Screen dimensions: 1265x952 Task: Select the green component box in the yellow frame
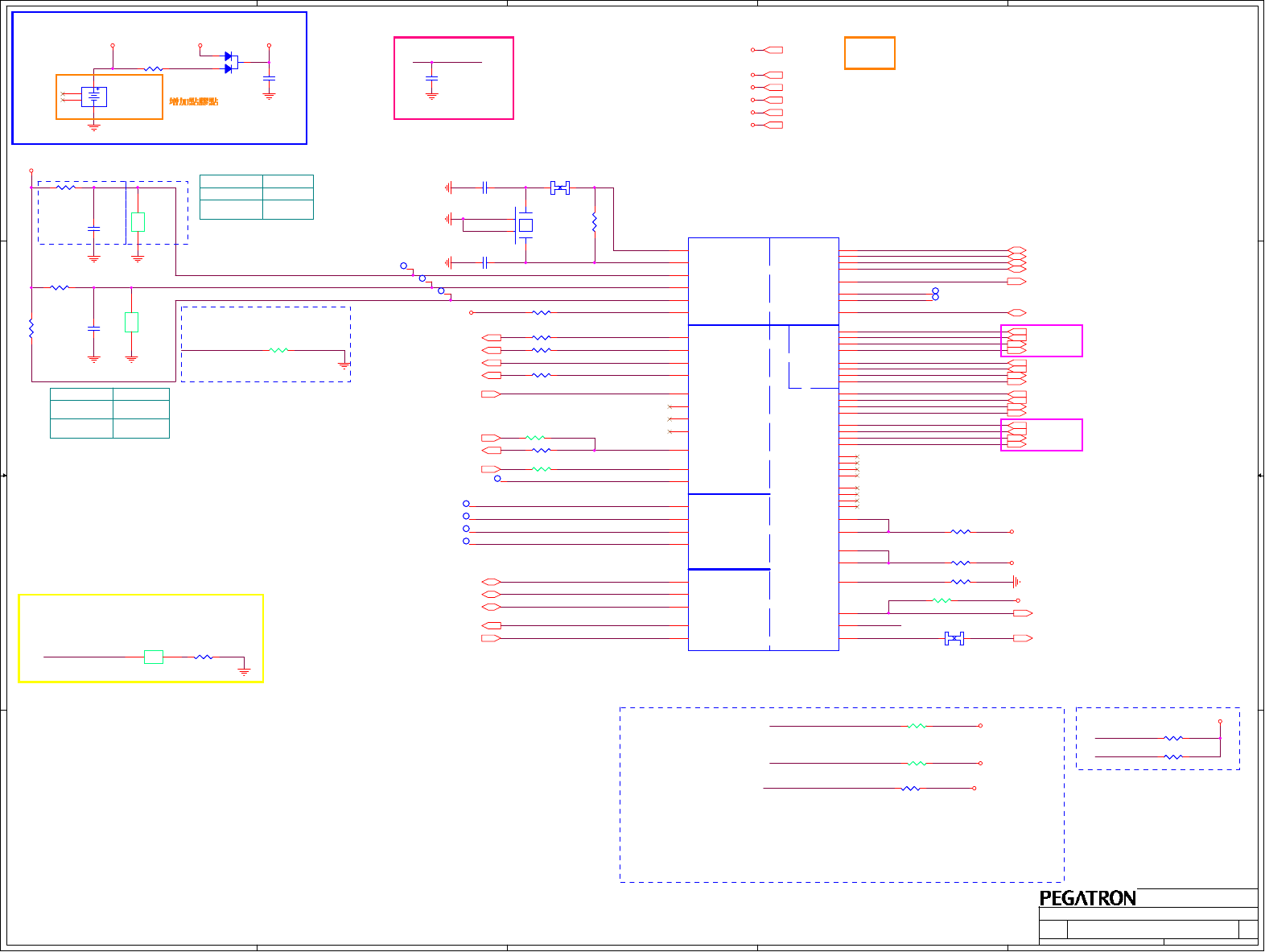pyautogui.click(x=154, y=657)
